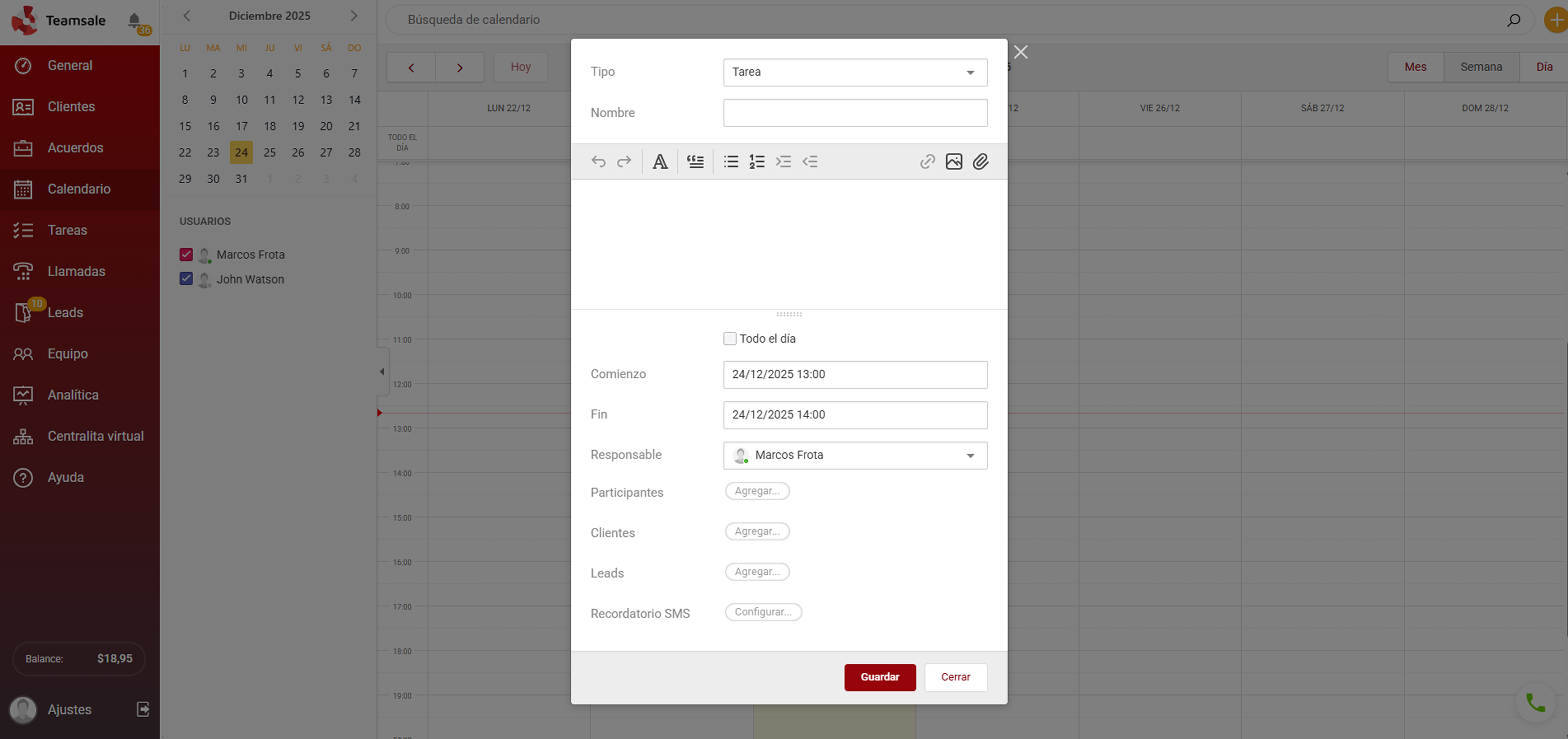Open the Tipo dropdown
Image resolution: width=1568 pixels, height=739 pixels.
point(854,72)
